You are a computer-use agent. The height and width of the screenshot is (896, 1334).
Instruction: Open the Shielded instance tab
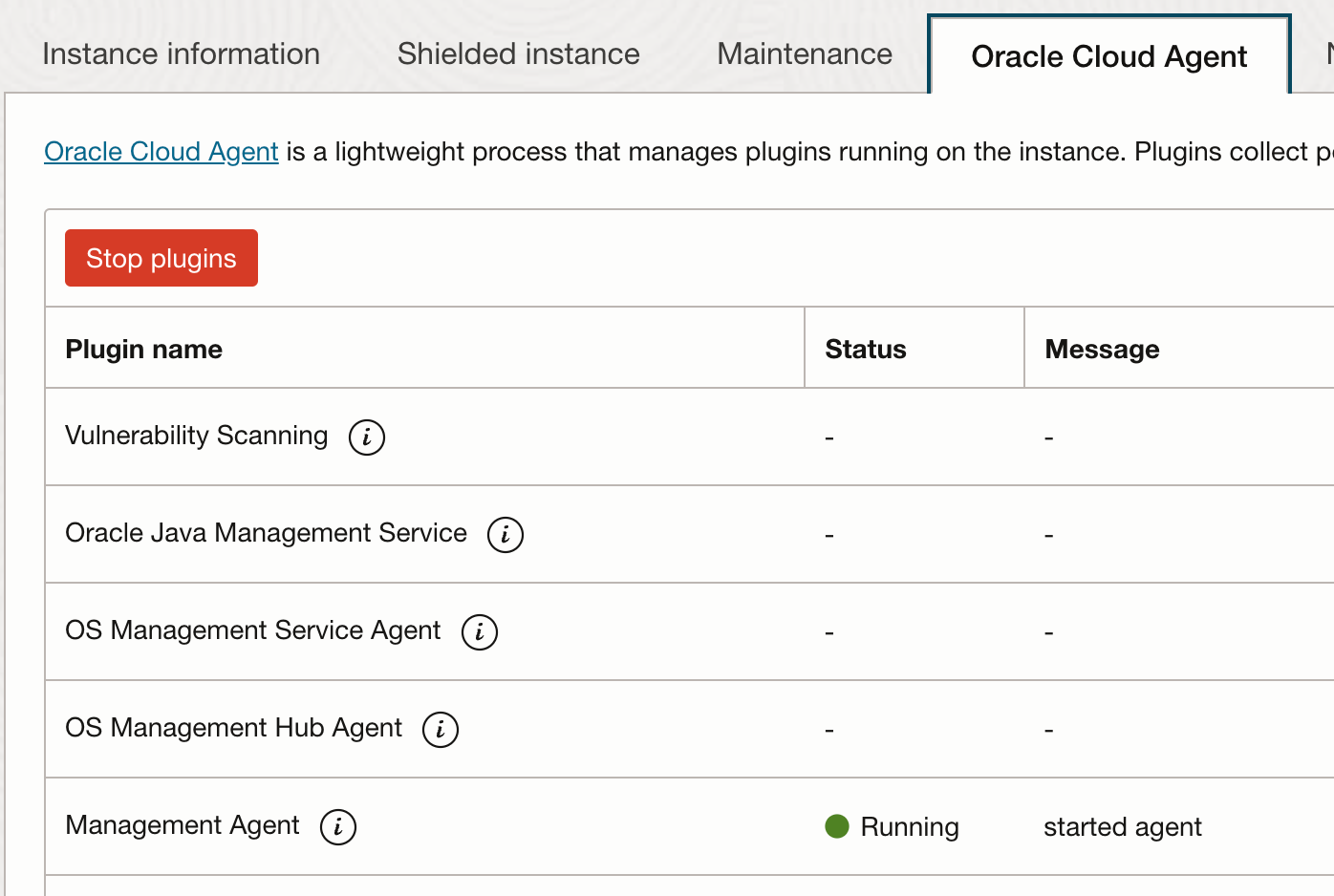[x=519, y=54]
